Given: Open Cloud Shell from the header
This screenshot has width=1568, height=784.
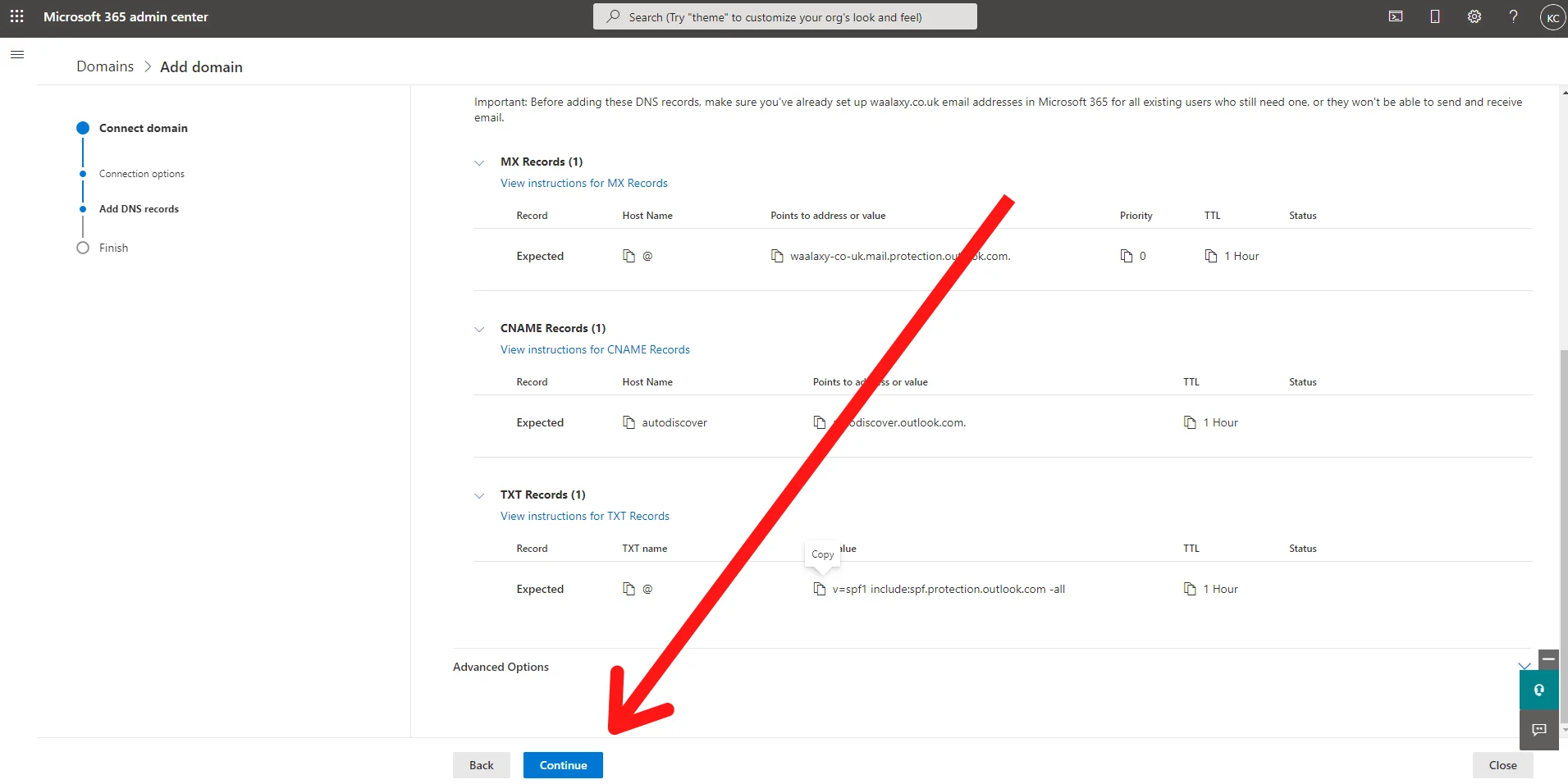Looking at the screenshot, I should click(1396, 16).
